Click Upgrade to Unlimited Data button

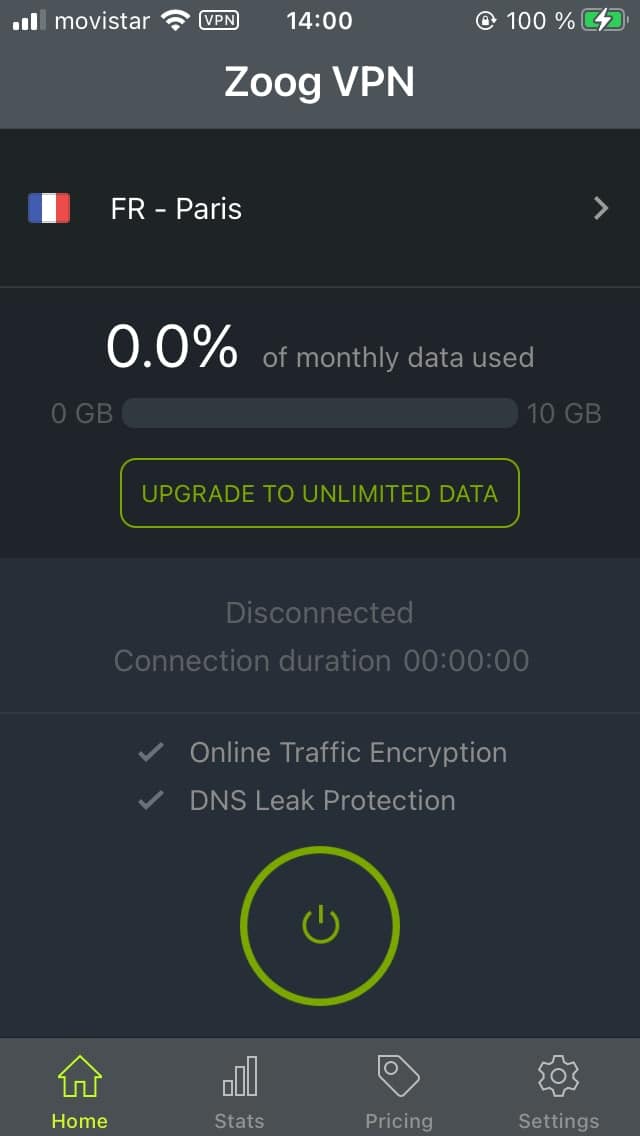tap(320, 493)
